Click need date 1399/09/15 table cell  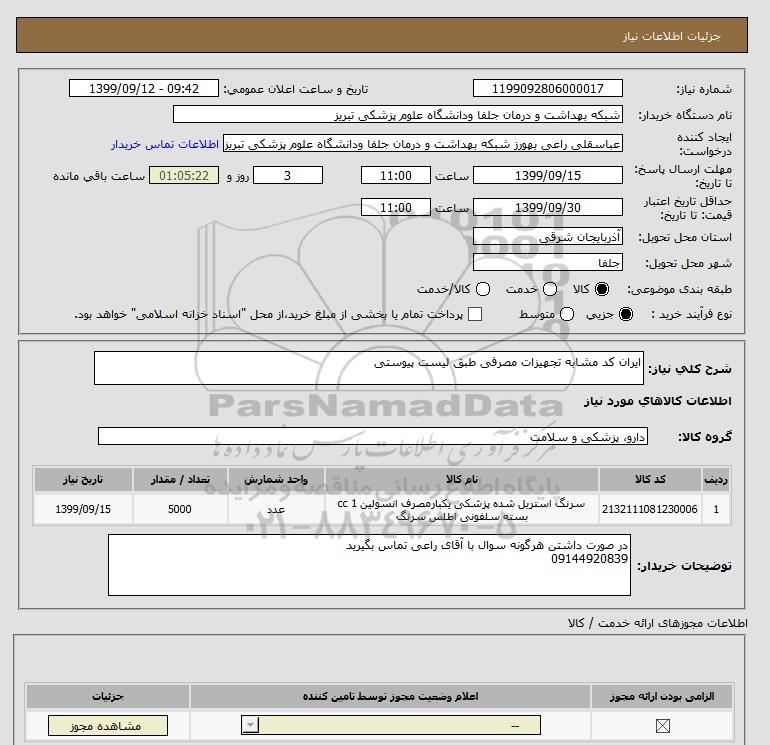[x=83, y=509]
